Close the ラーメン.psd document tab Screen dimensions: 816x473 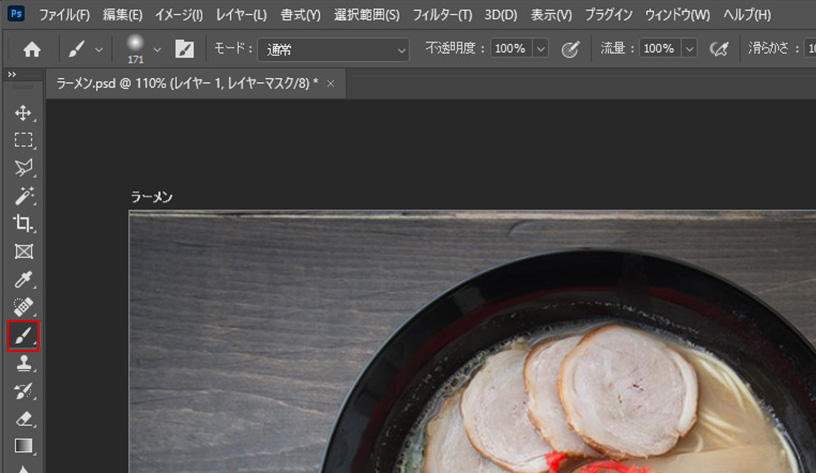[x=330, y=83]
